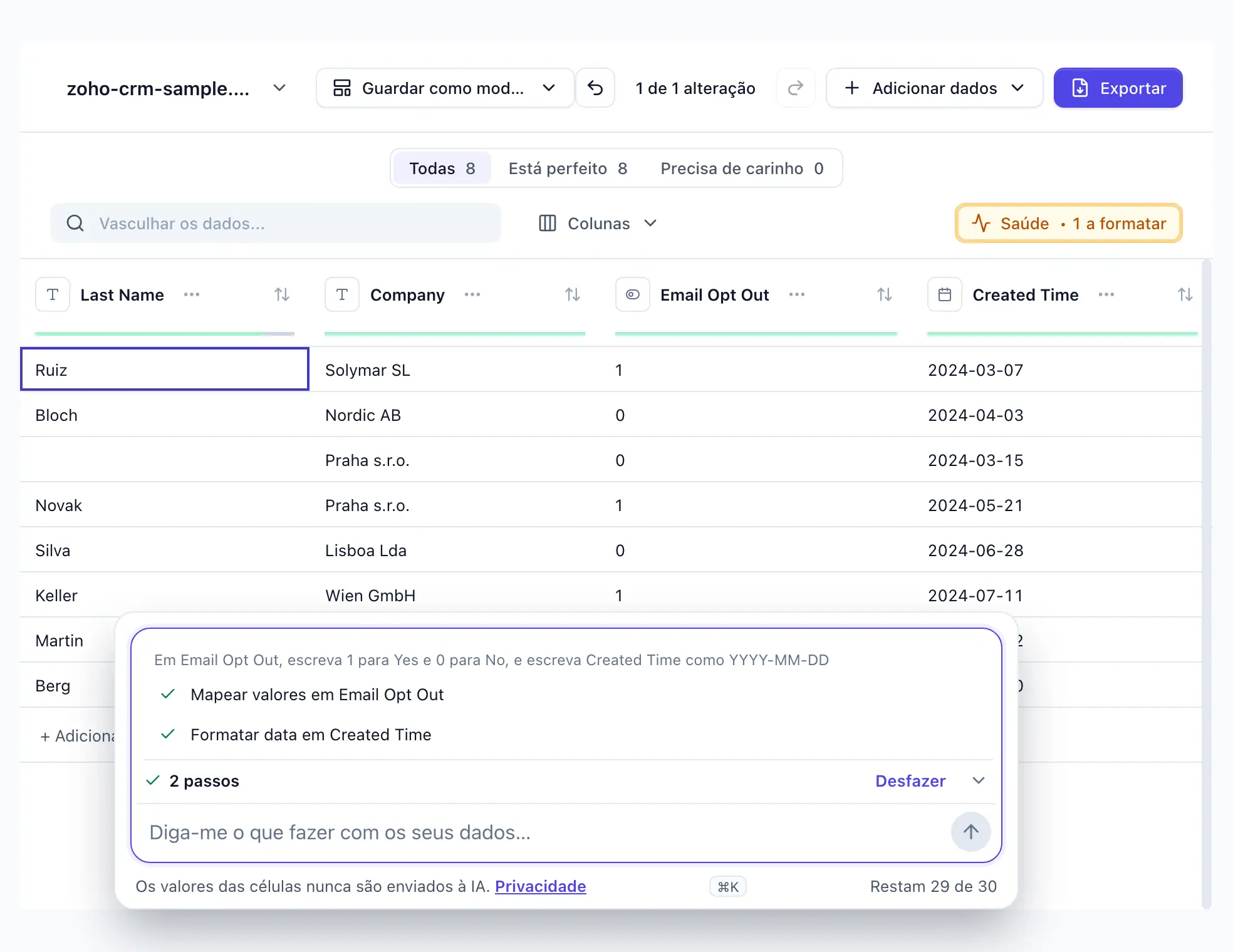Click the Last Name text type icon
The width and height of the screenshot is (1233, 952).
point(53,294)
